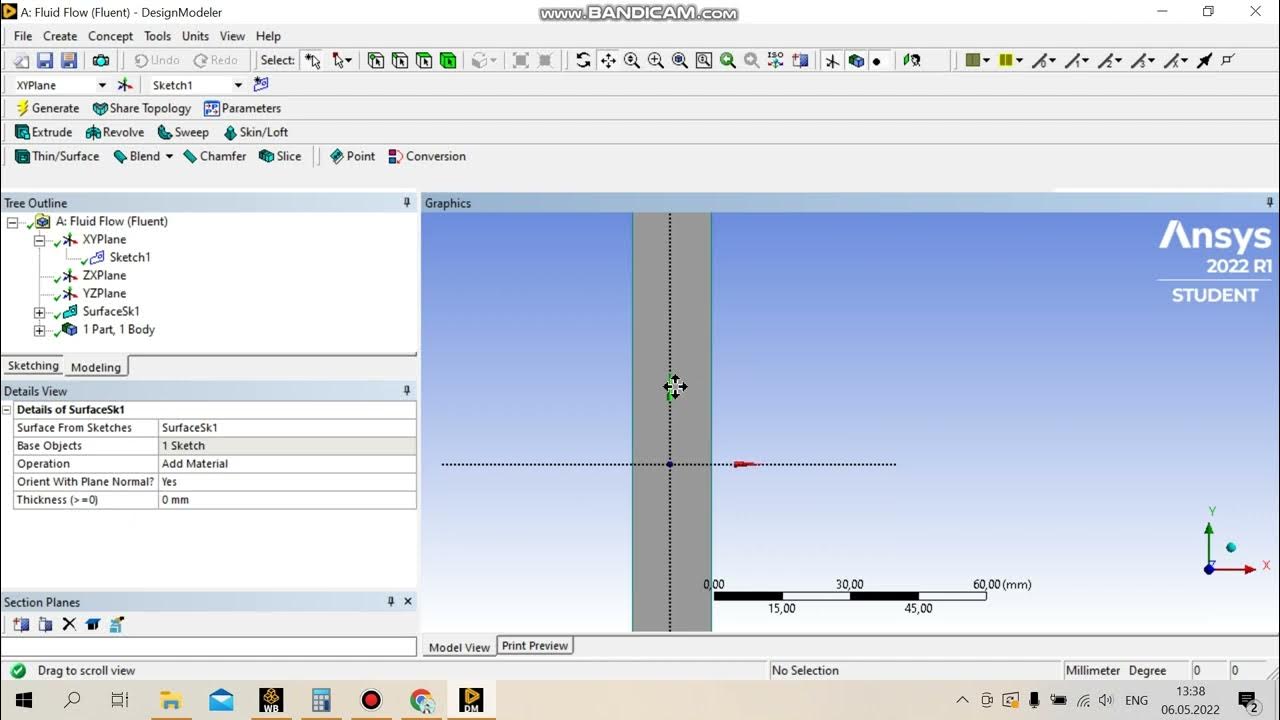
Task: Toggle the Display Points dot button
Action: tap(878, 61)
